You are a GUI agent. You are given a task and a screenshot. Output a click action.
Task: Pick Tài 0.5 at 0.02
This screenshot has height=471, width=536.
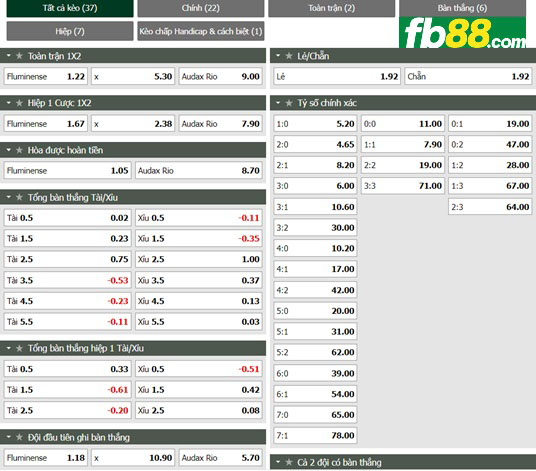[67, 218]
